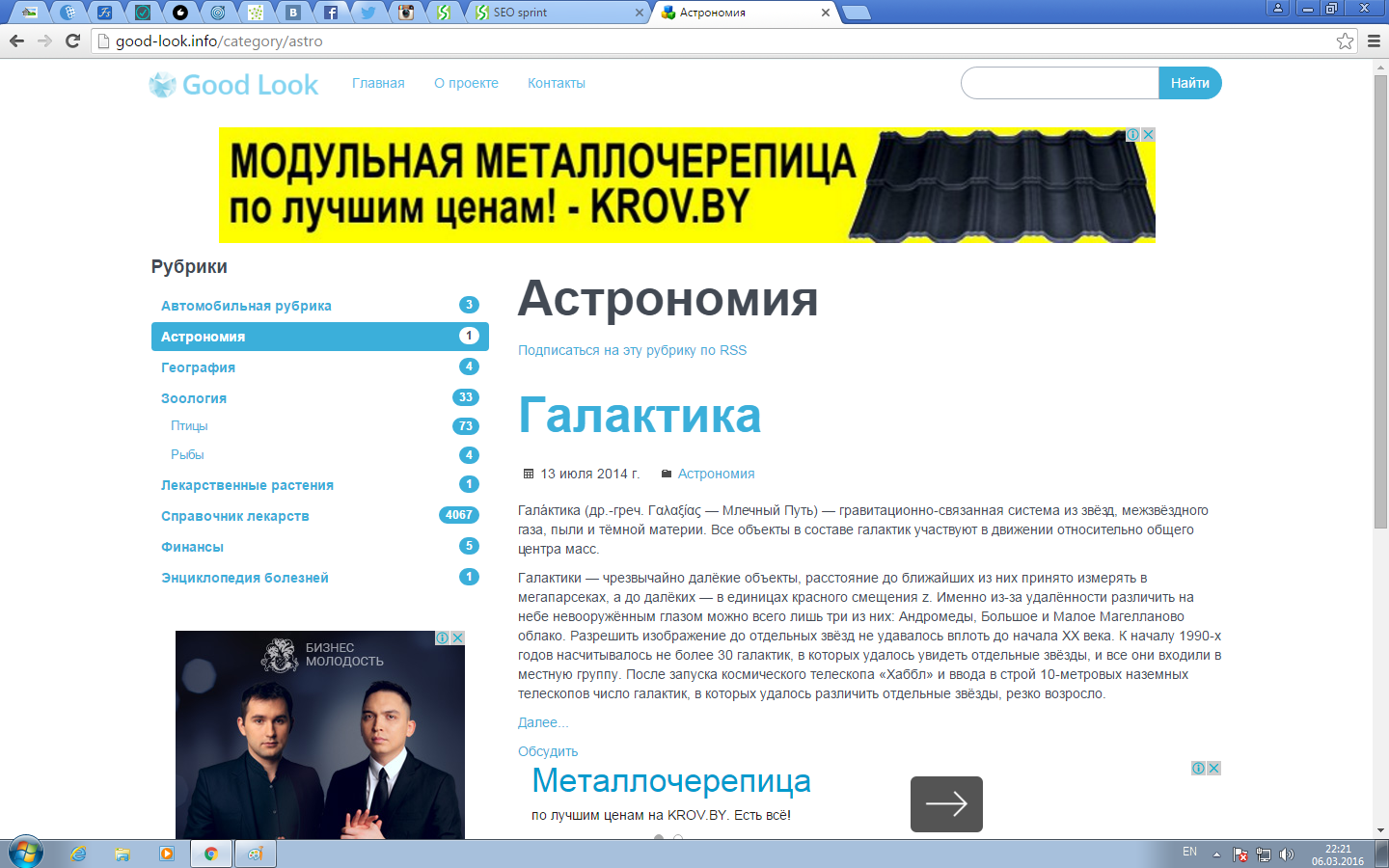Screen dimensions: 1389x868
Task: Open Энциклопедия болезней category
Action: pos(320,578)
